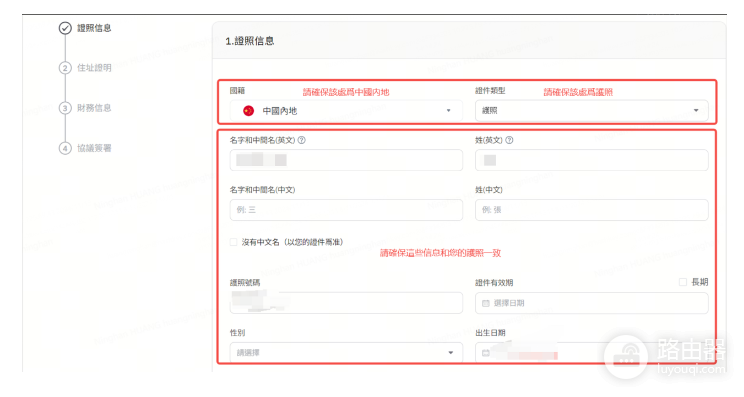
Task: Click help icon next to 名字和中間名(英文)
Action: pyautogui.click(x=301, y=140)
